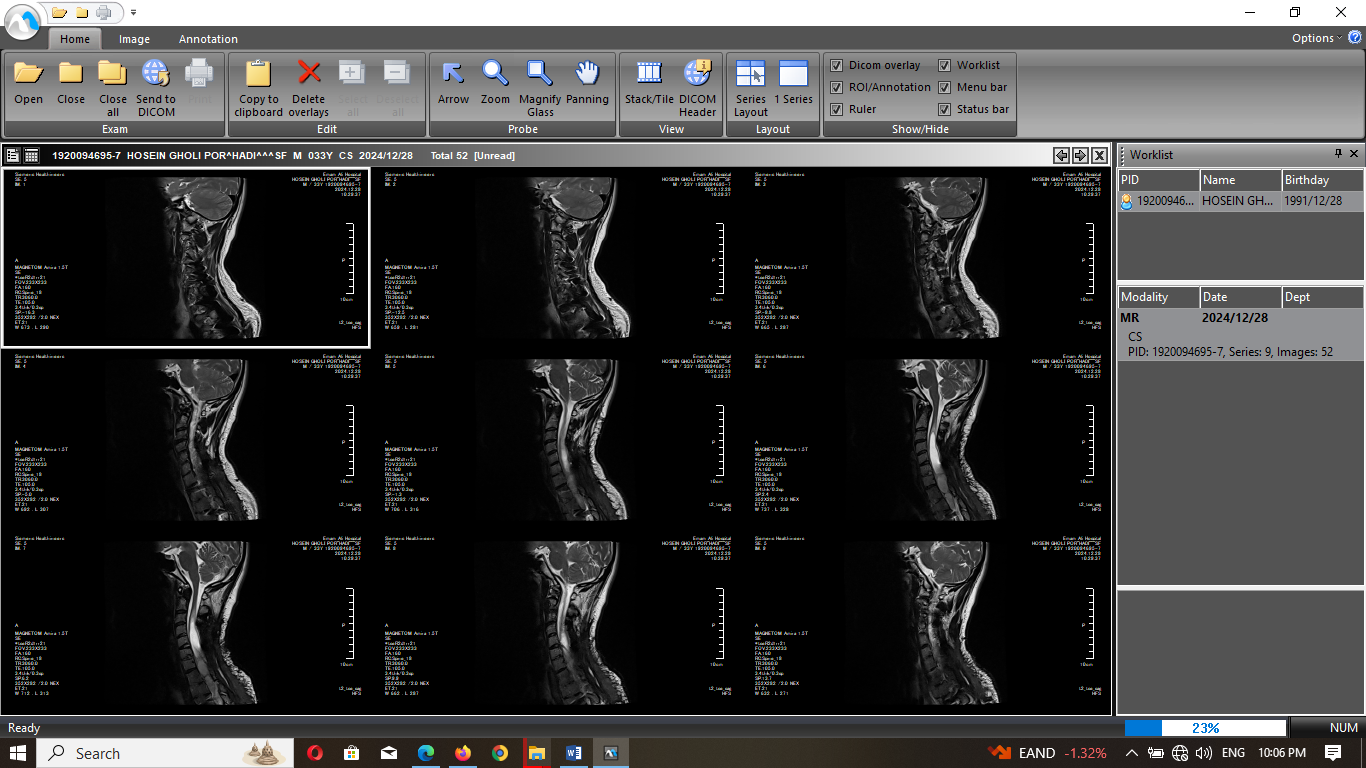Toggle the Dicom overlay checkbox

pyautogui.click(x=837, y=65)
